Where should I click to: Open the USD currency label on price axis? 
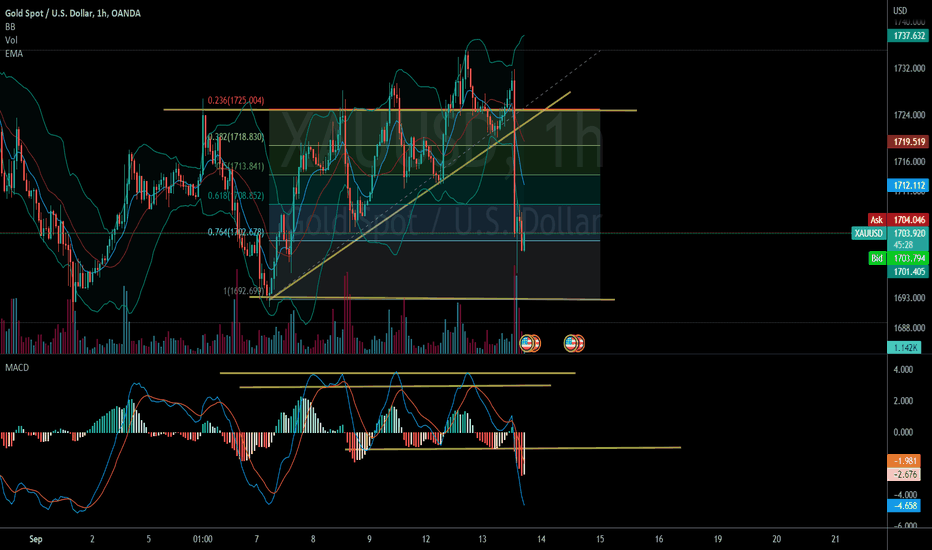[900, 10]
